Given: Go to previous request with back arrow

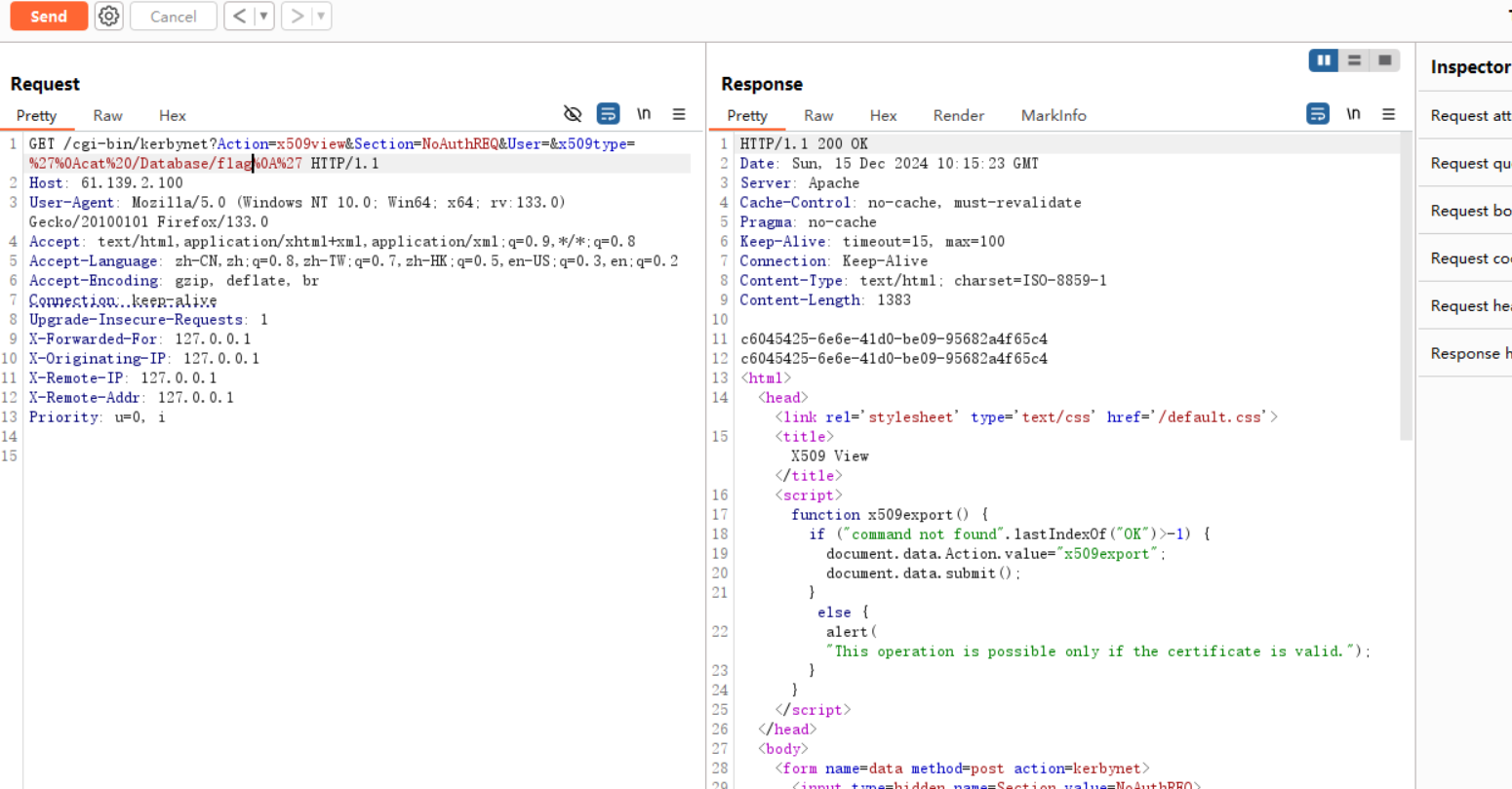Looking at the screenshot, I should point(239,17).
